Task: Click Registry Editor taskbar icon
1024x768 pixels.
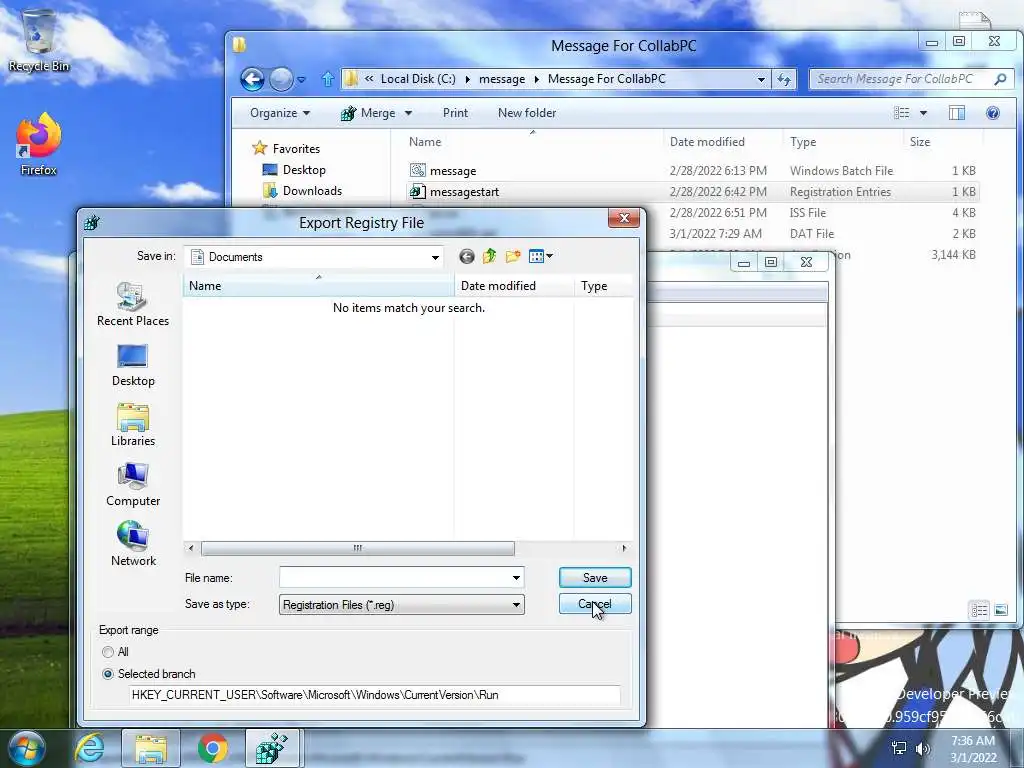Action: (272, 748)
